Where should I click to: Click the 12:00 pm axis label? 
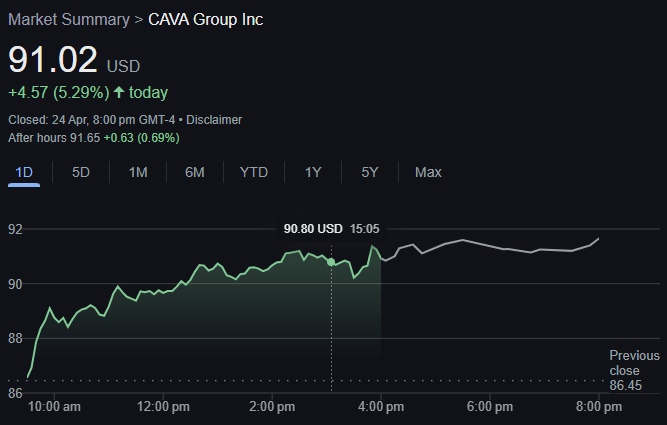[163, 407]
